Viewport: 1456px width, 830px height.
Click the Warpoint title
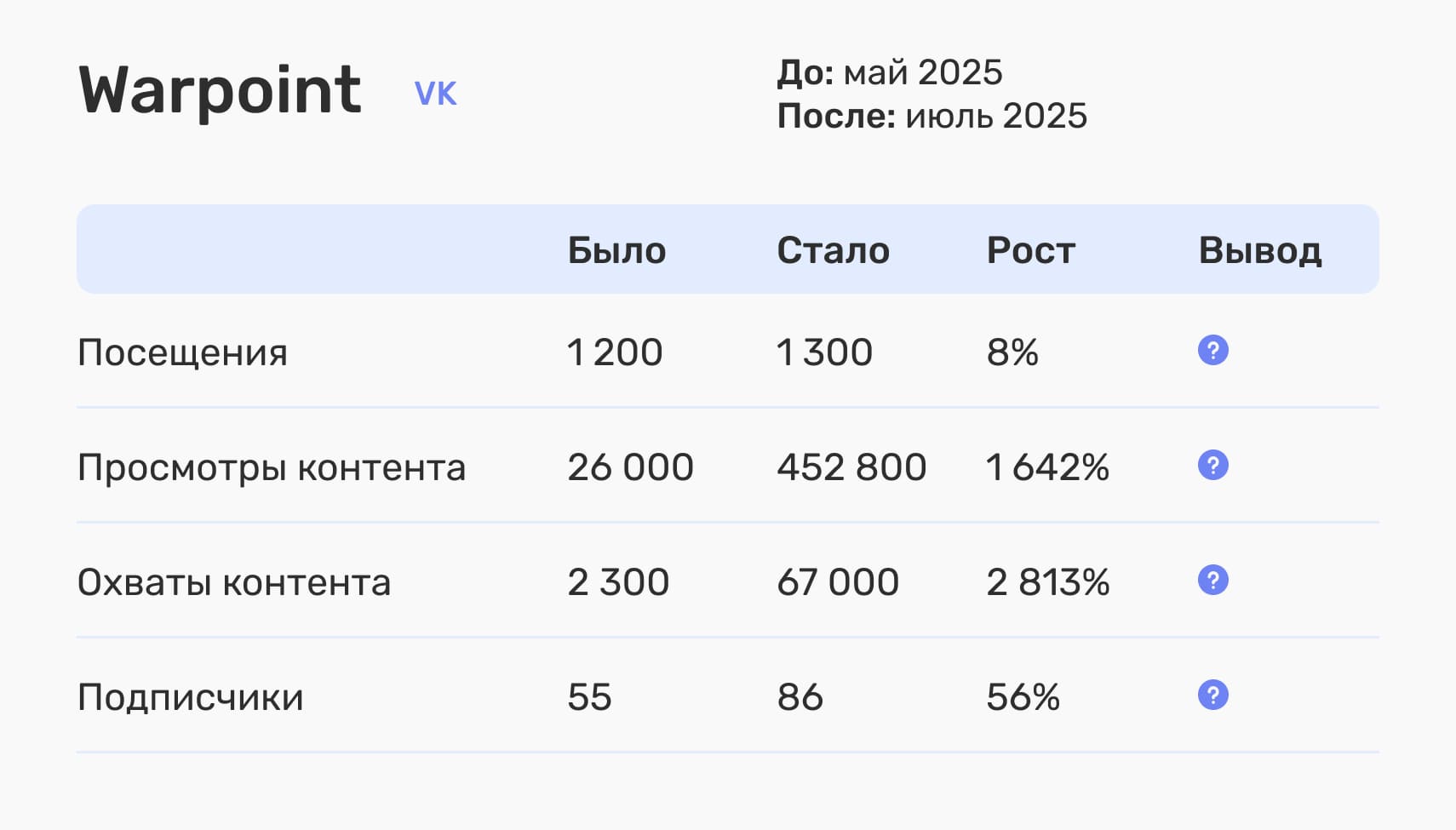220,89
